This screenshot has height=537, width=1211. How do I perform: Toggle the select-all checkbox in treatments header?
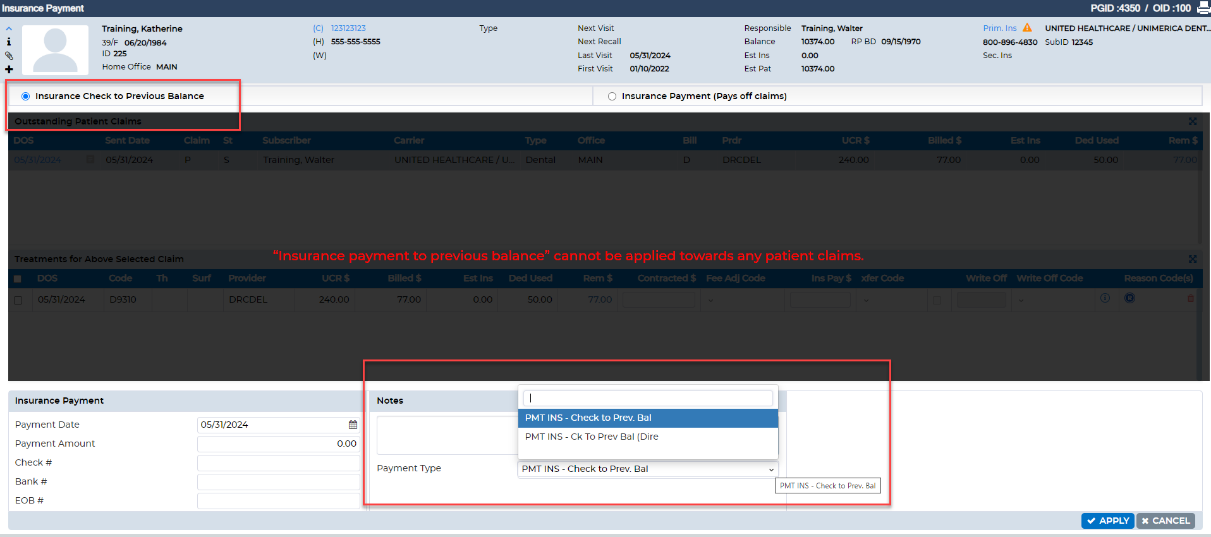pyautogui.click(x=18, y=278)
